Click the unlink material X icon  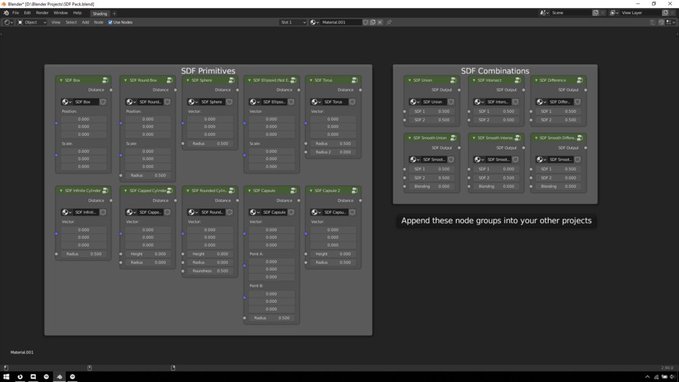380,22
